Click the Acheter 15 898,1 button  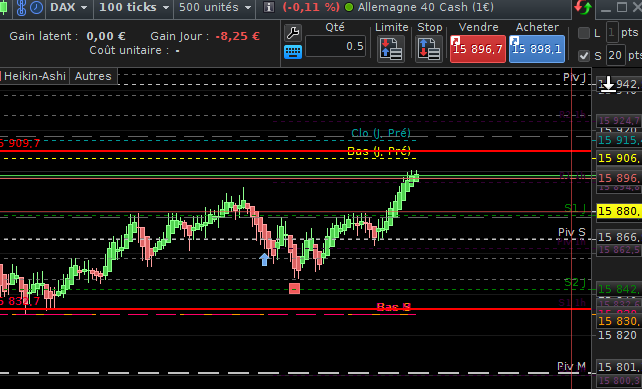(x=537, y=49)
